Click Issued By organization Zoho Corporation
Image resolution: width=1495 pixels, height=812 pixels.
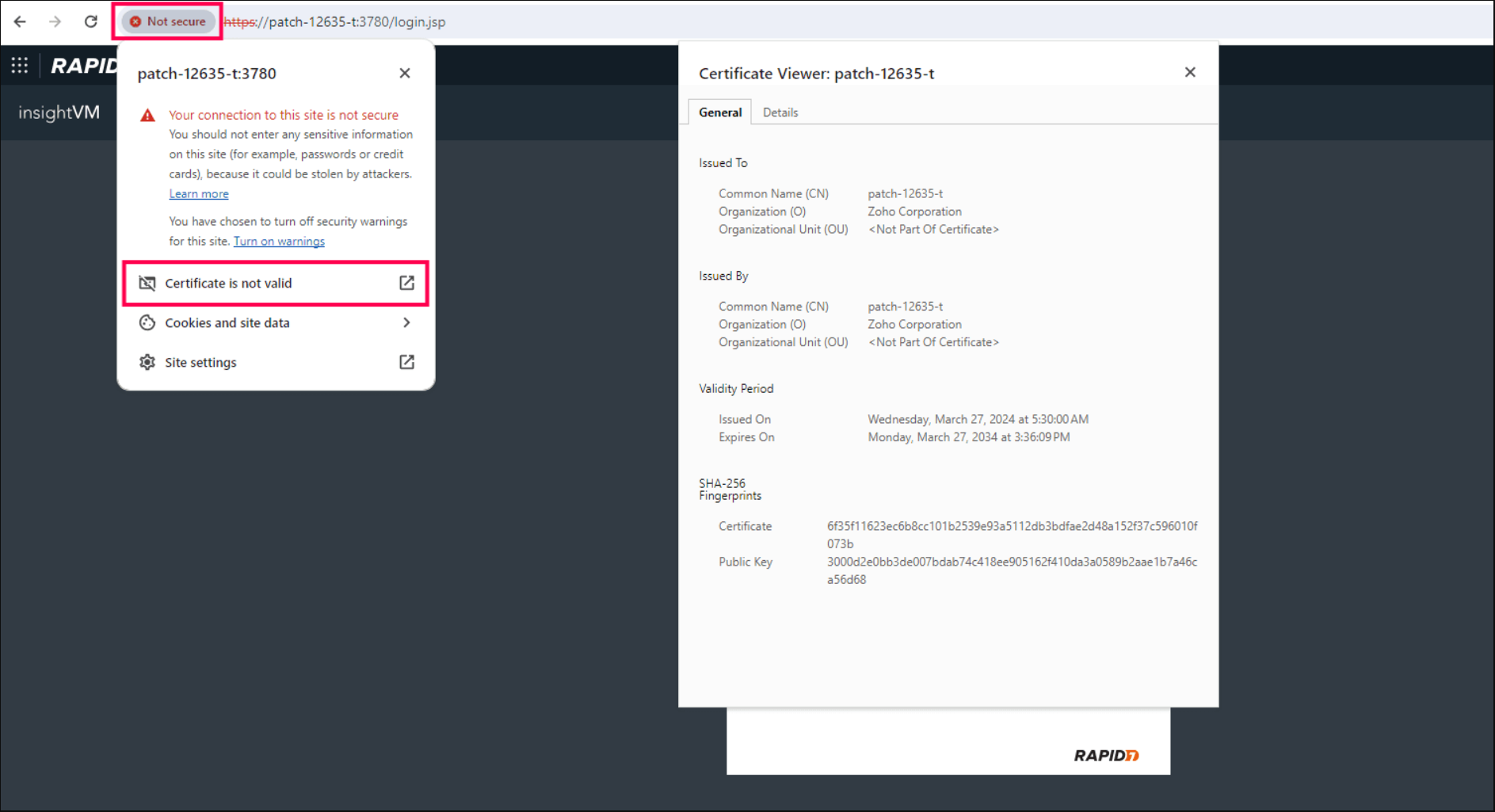click(914, 325)
